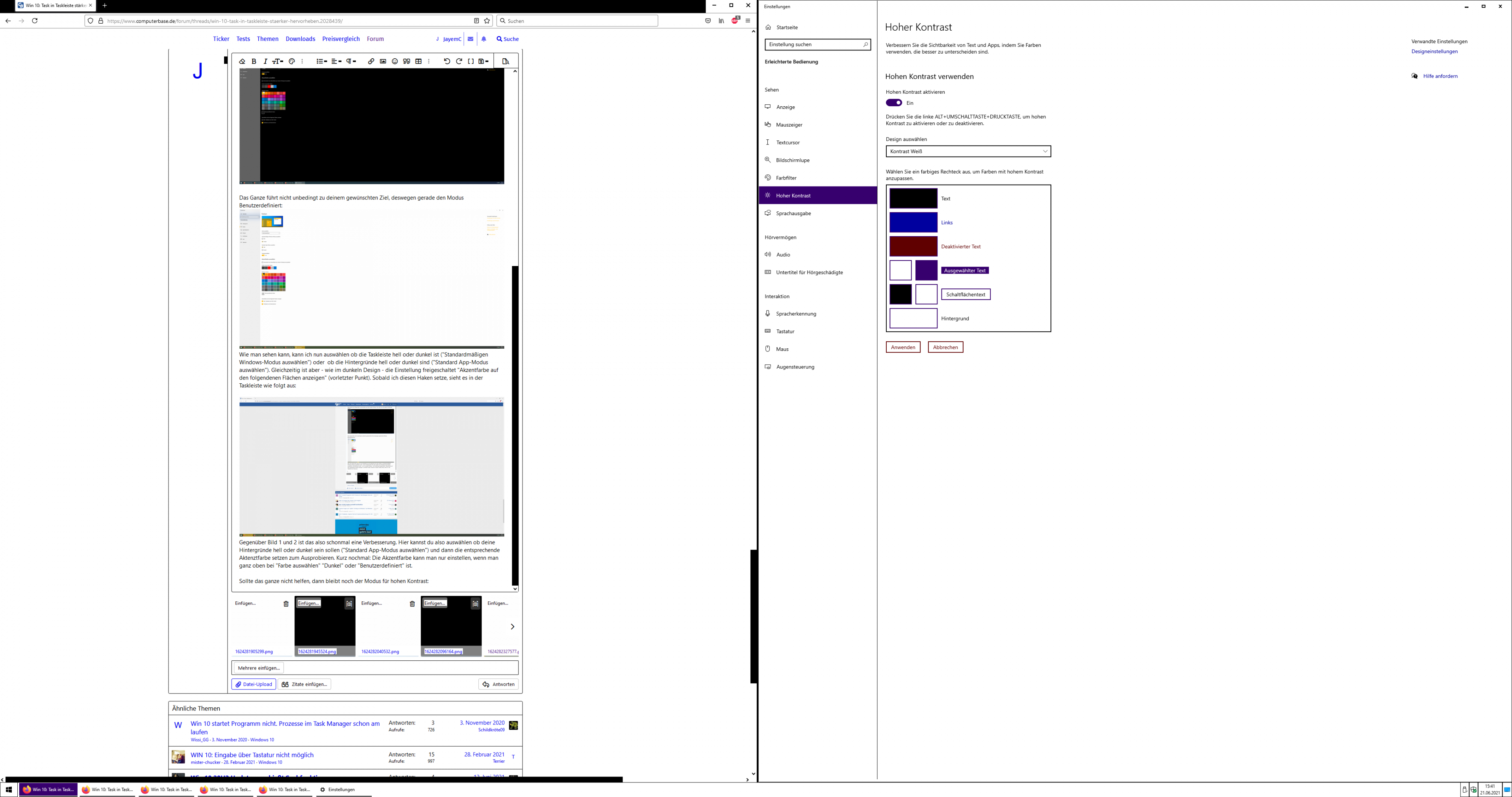
Task: Open the text color palette icon
Action: point(292,61)
